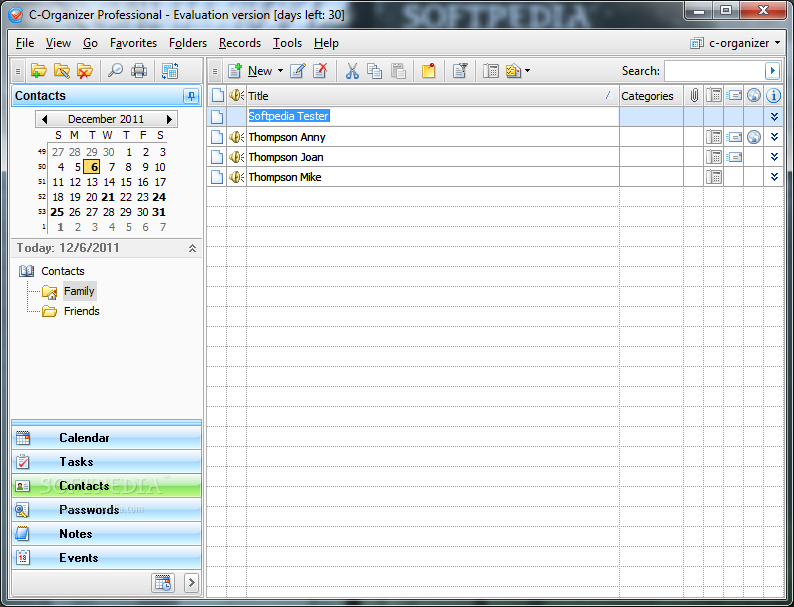This screenshot has width=794, height=607.
Task: Click the globe icon in Thompson Anny row
Action: click(x=754, y=137)
